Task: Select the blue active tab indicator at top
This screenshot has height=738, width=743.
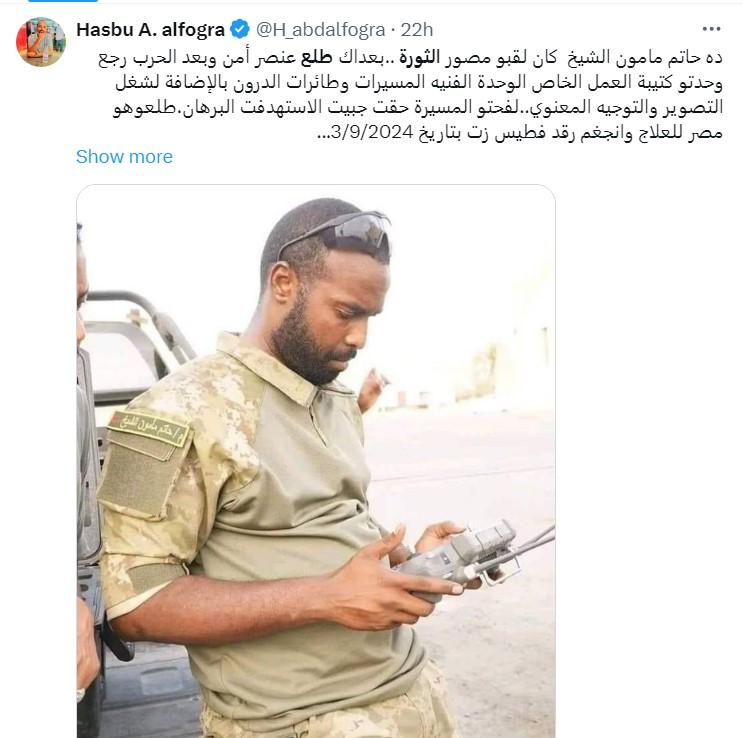Action: 63,1
